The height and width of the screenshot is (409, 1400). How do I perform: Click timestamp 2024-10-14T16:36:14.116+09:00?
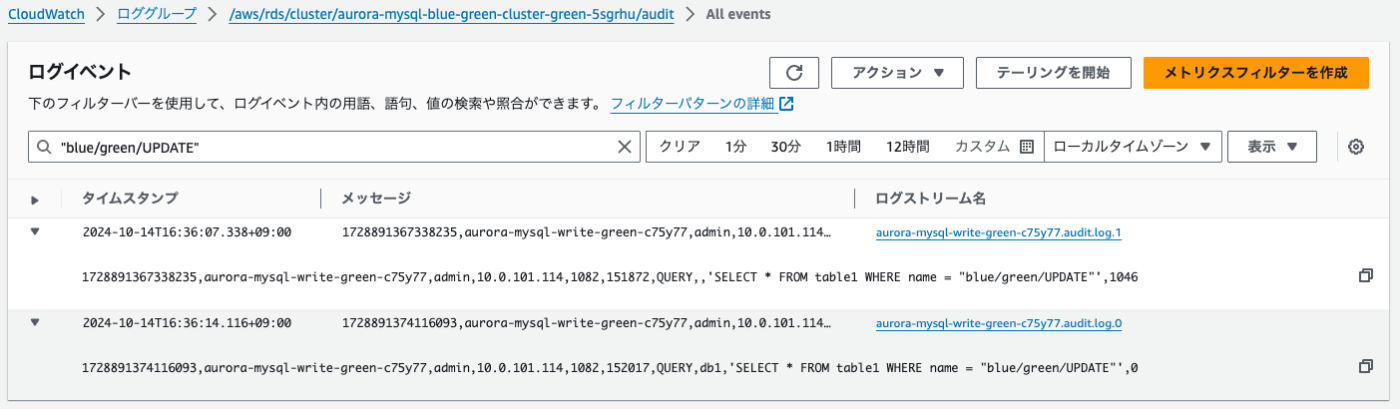[x=186, y=324]
